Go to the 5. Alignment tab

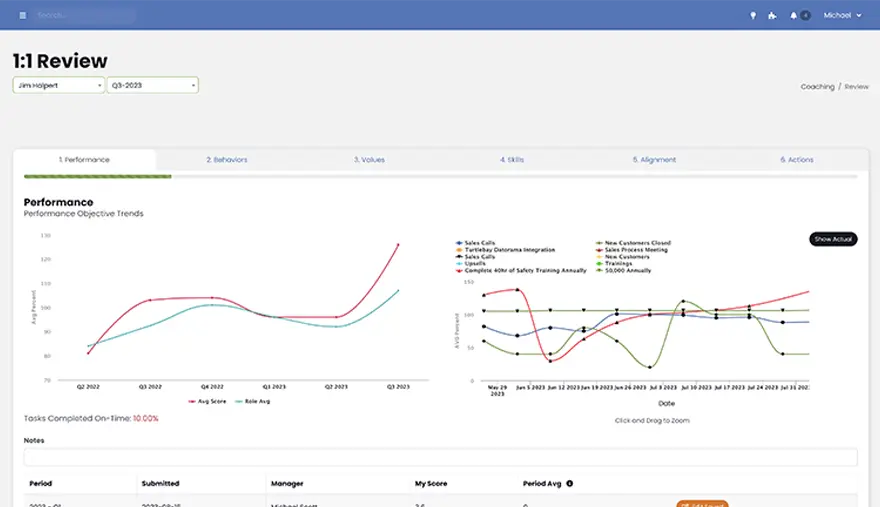(654, 160)
